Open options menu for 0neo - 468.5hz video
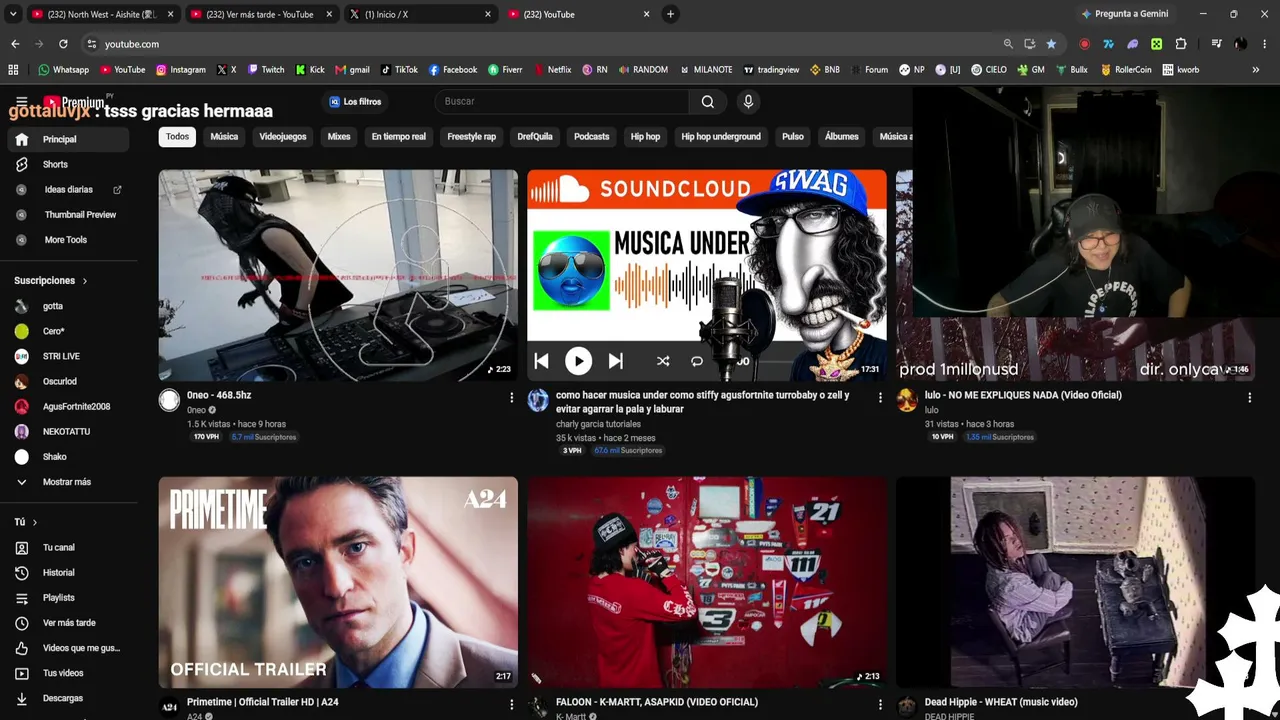The width and height of the screenshot is (1280, 720). pyautogui.click(x=511, y=398)
